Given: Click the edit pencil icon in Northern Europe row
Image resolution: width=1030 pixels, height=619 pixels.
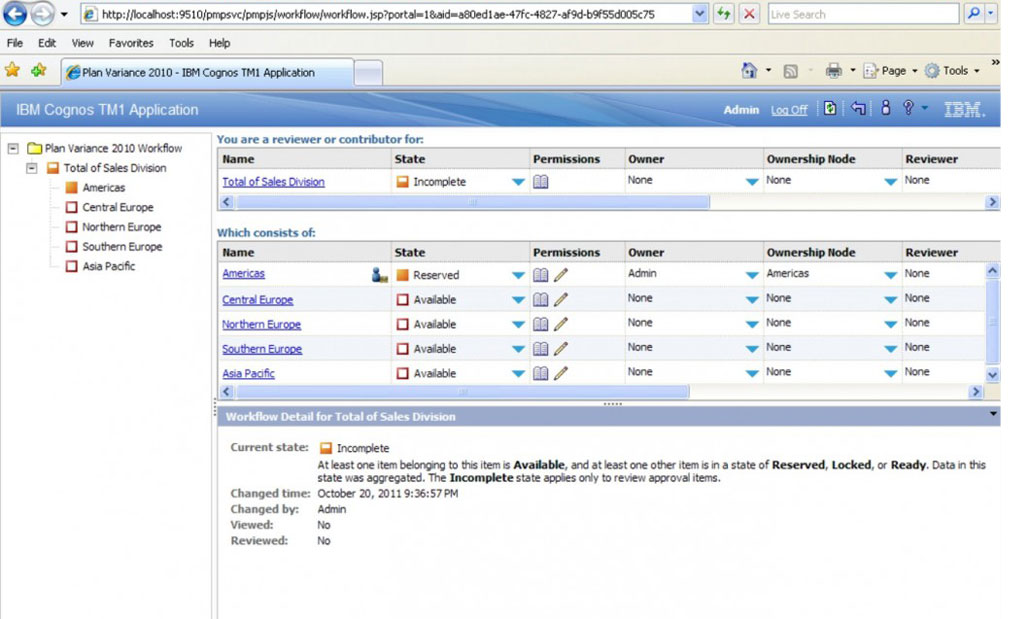Looking at the screenshot, I should coord(560,324).
